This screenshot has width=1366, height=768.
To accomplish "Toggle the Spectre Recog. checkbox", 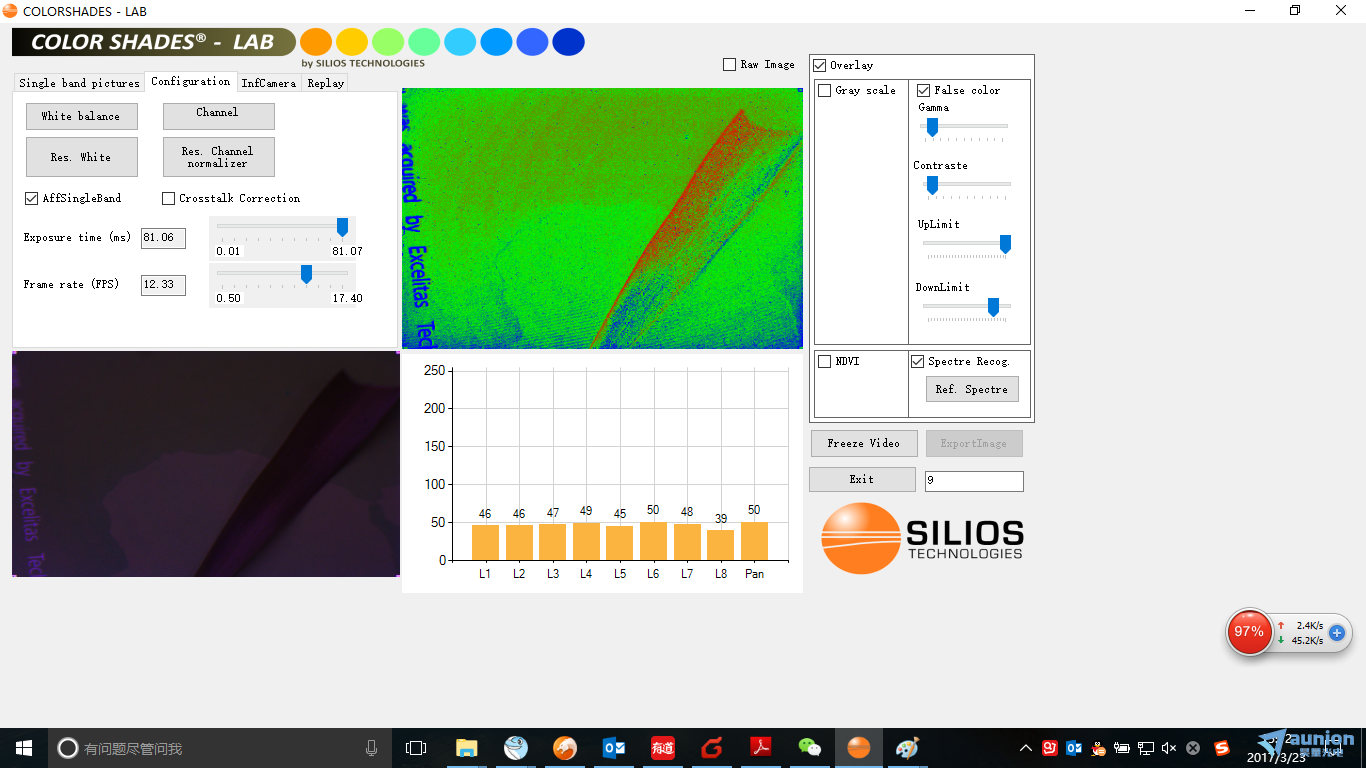I will pos(917,361).
